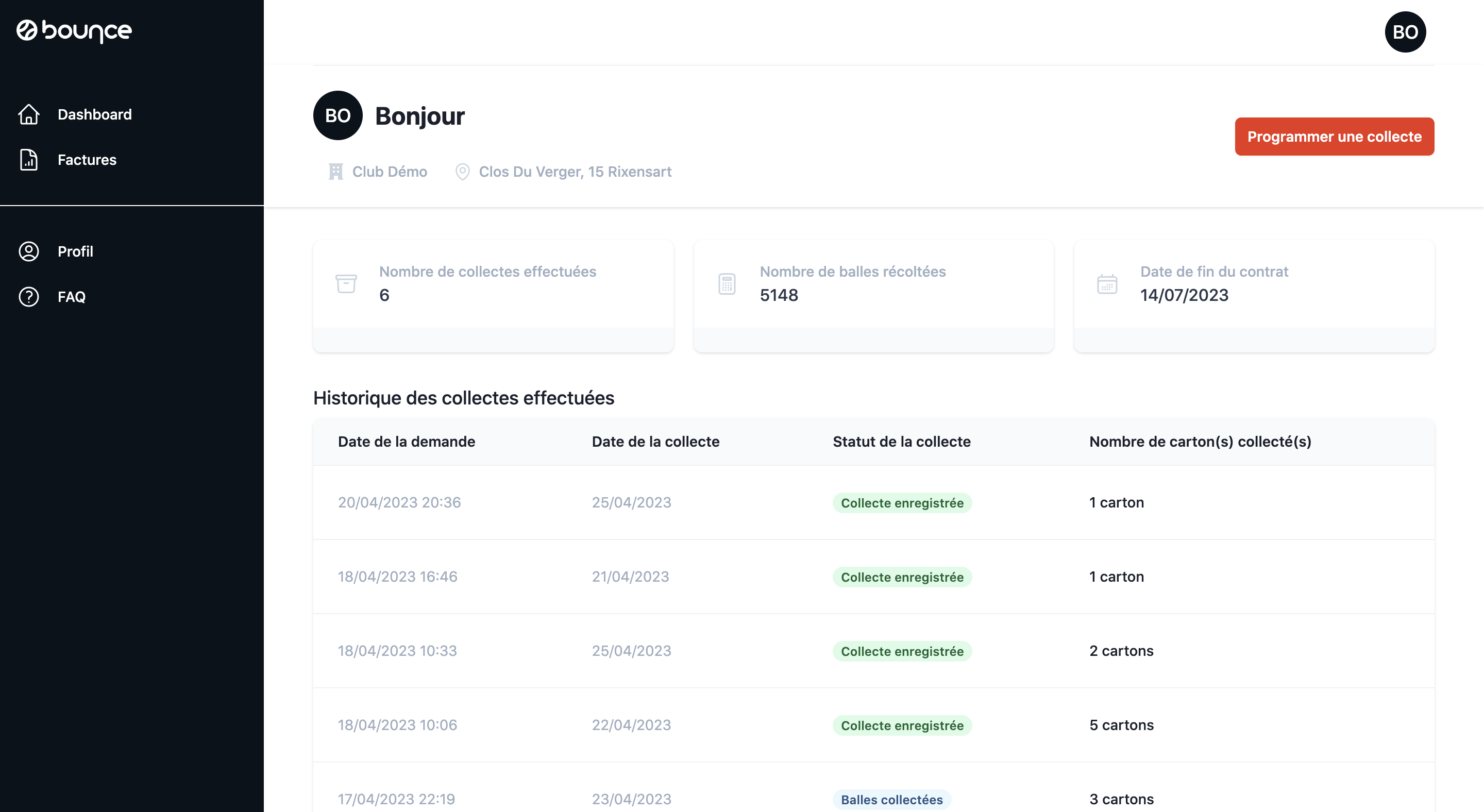Click the calendar icon for contract end date
1484x812 pixels.
[x=1107, y=283]
